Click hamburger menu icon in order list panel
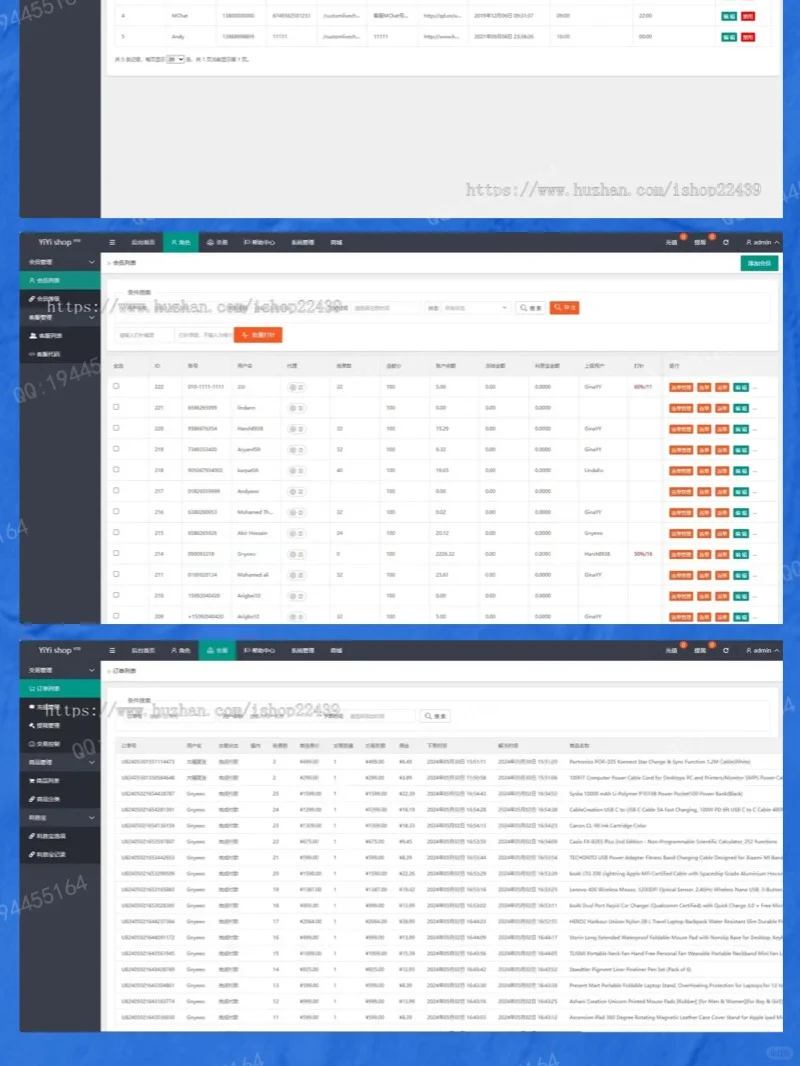This screenshot has height=1066, width=800. 112,650
